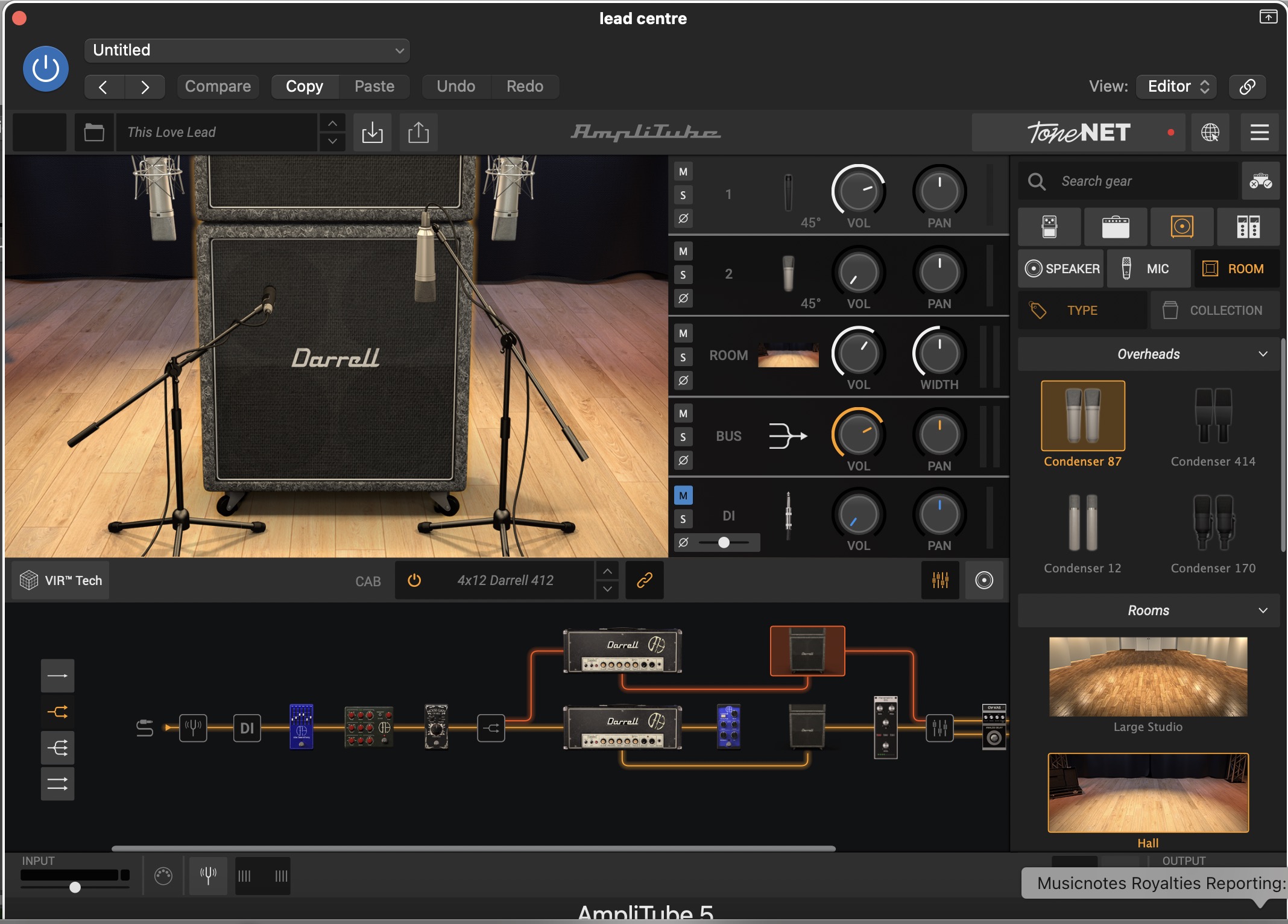
Task: Step up the This Love Lead preset
Action: 332,123
